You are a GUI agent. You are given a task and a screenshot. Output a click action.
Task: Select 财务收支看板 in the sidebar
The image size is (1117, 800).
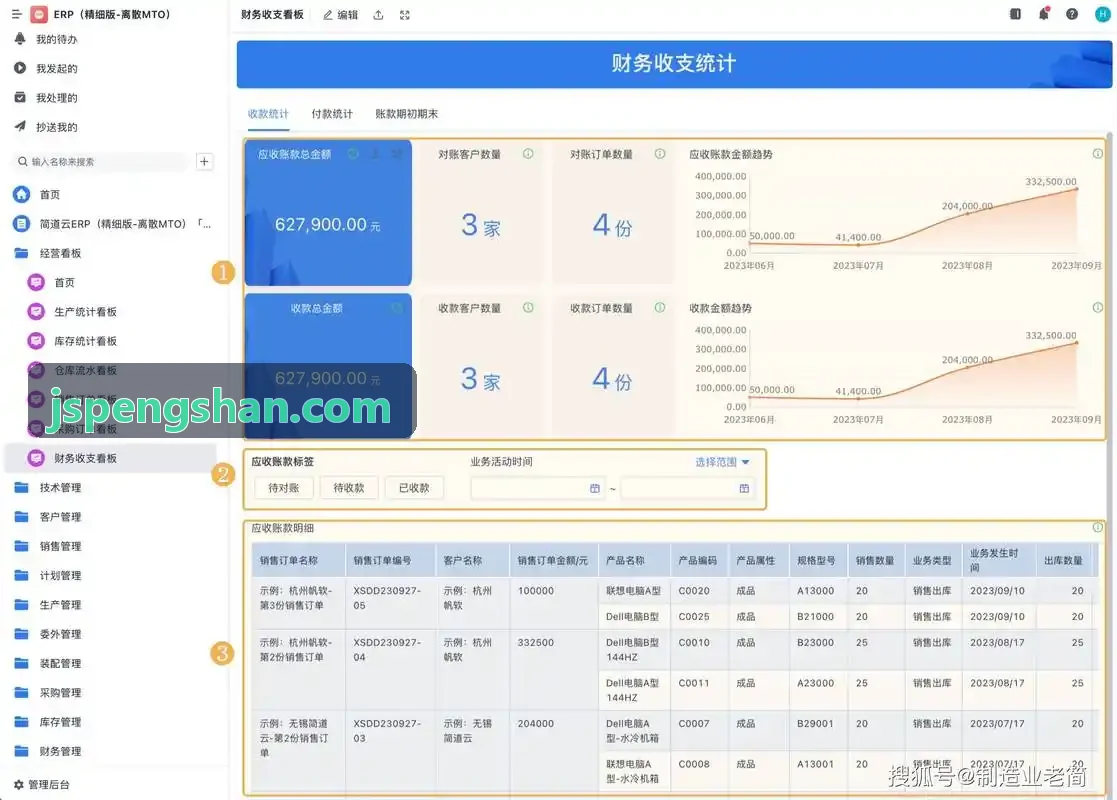[110, 458]
